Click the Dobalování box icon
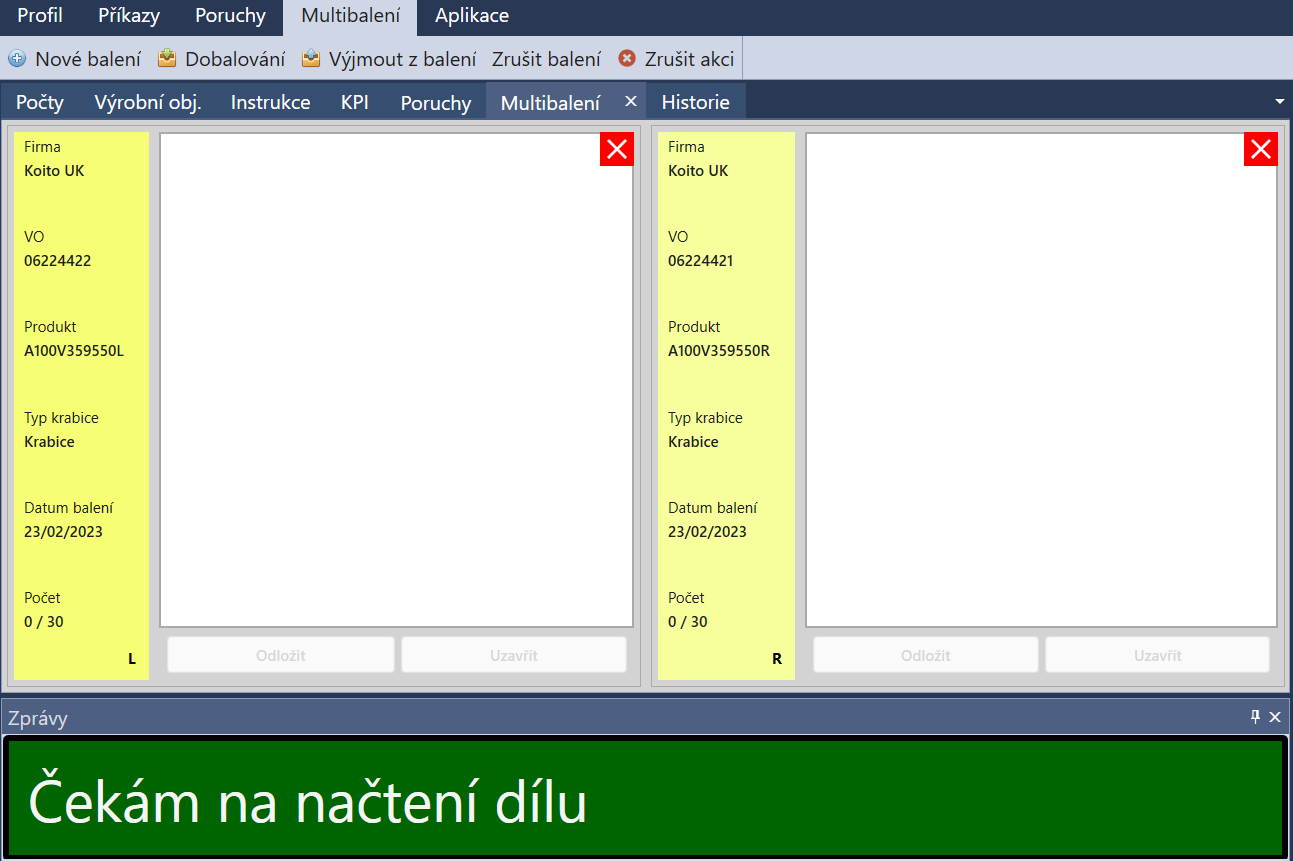 [167, 59]
